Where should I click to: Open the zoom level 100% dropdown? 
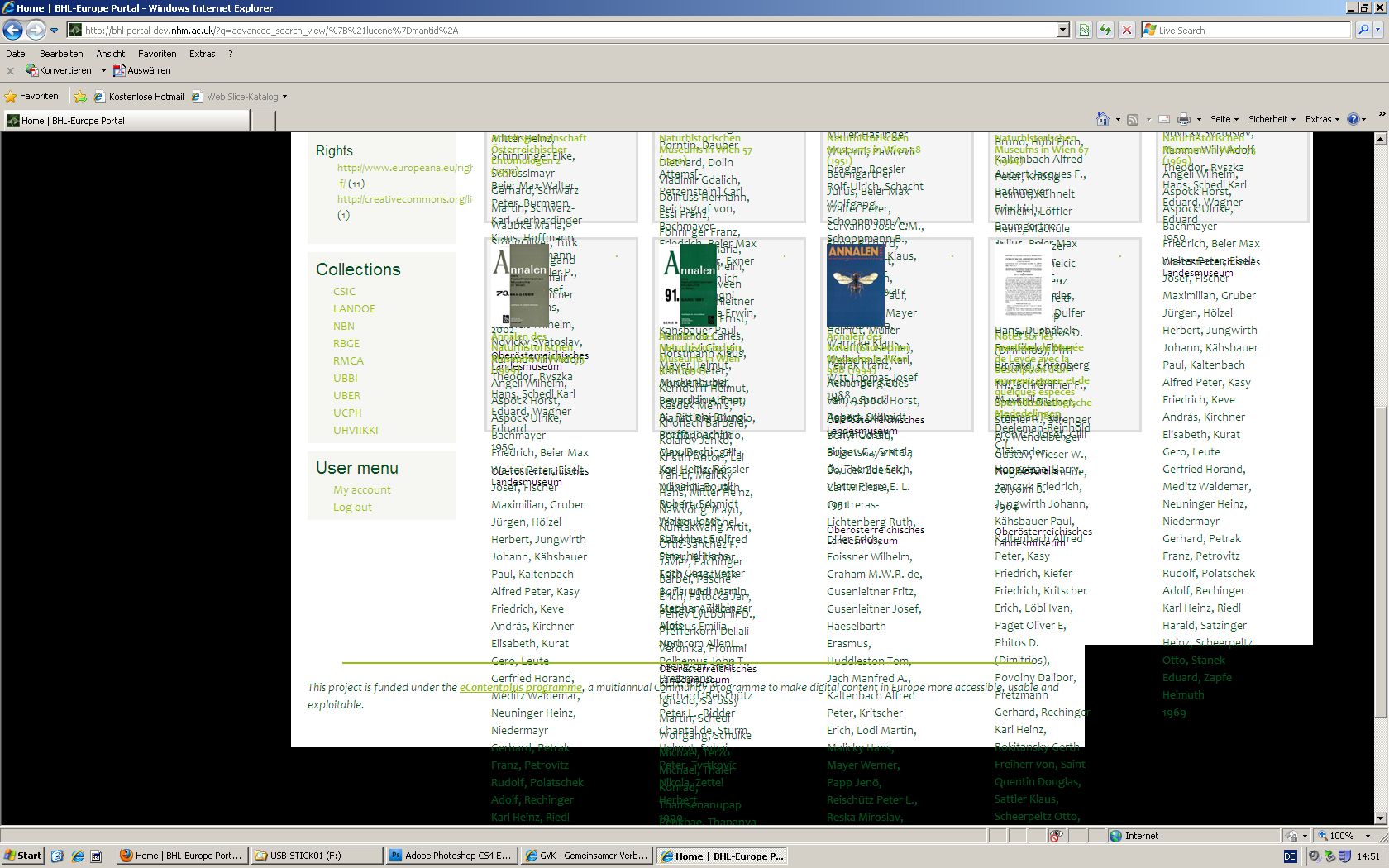pyautogui.click(x=1368, y=836)
